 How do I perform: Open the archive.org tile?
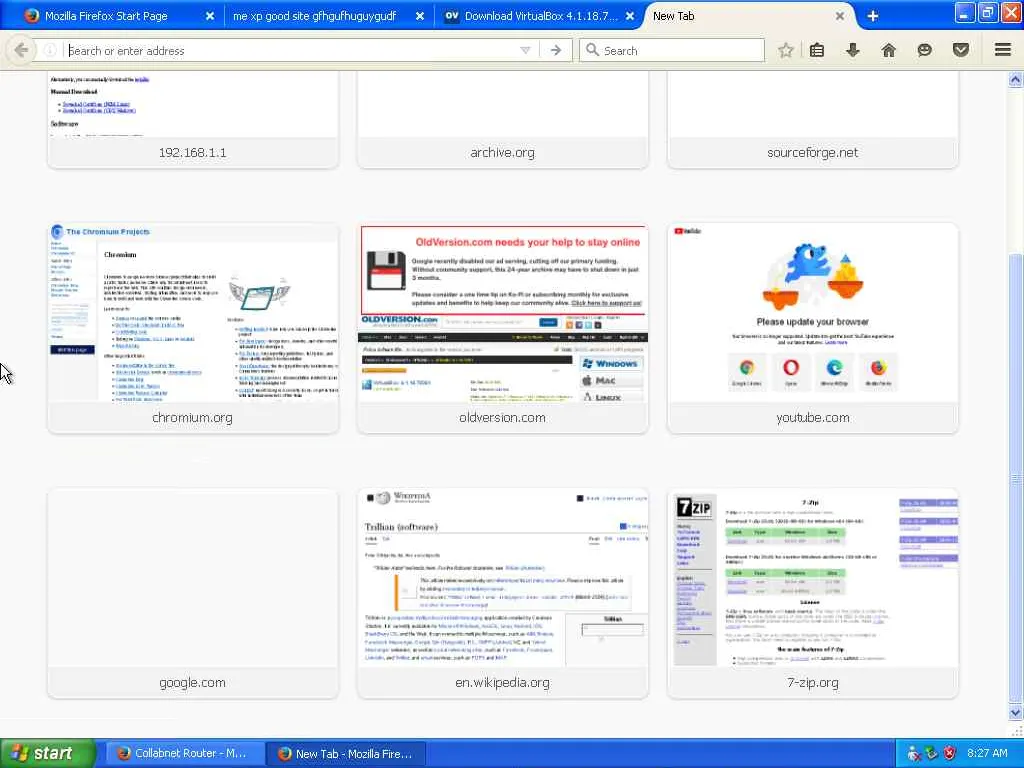click(x=502, y=121)
